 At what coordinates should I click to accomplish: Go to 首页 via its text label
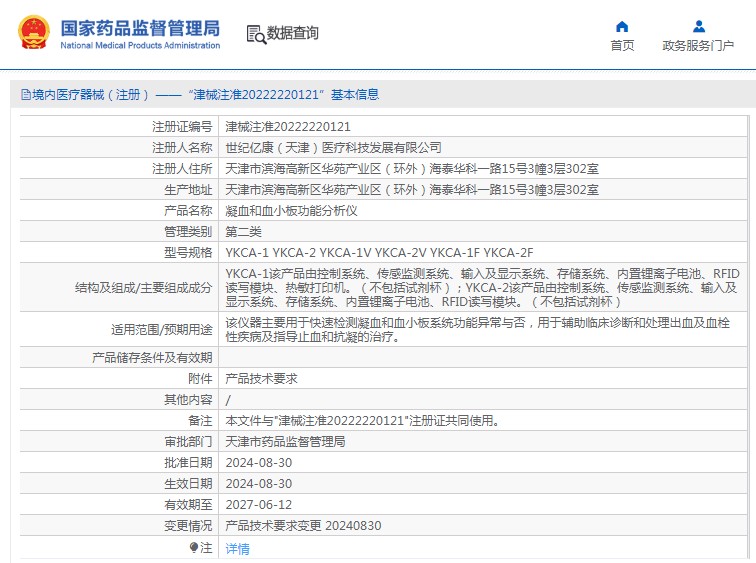622,46
